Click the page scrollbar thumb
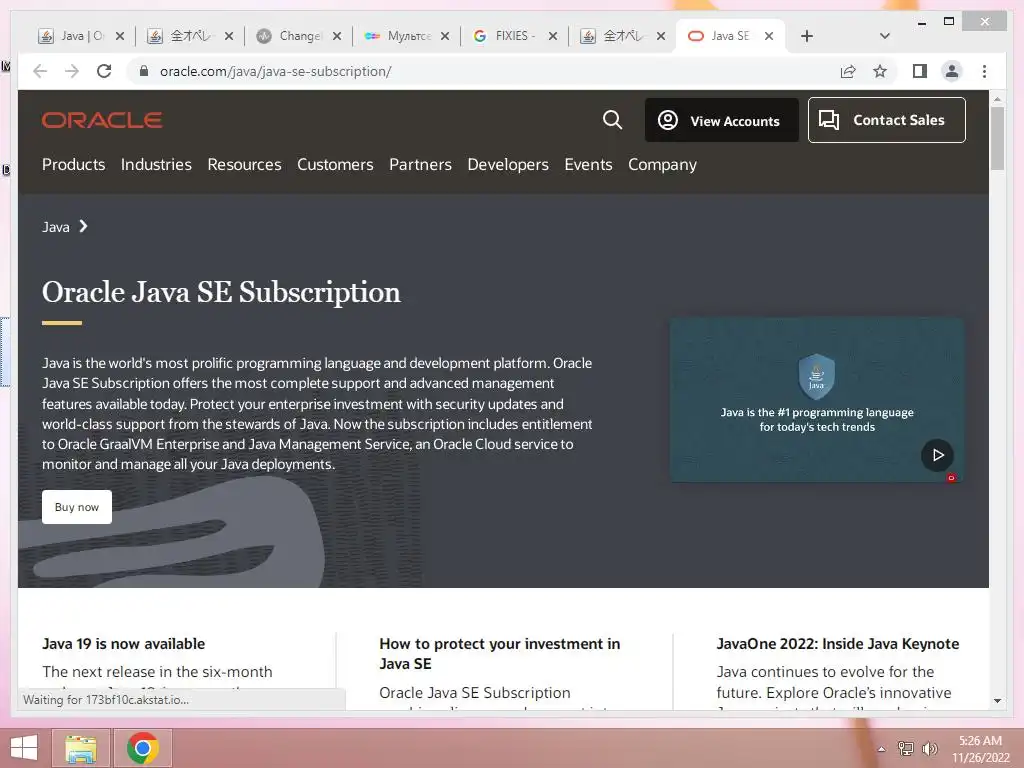Viewport: 1024px width, 768px height. 997,138
